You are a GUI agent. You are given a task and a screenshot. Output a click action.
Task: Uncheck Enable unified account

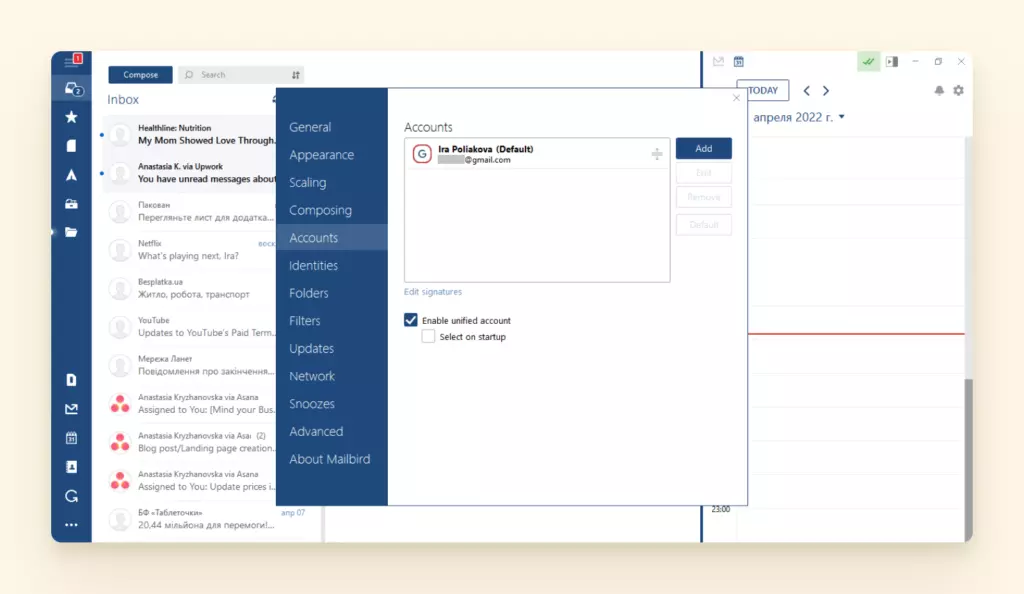[411, 320]
